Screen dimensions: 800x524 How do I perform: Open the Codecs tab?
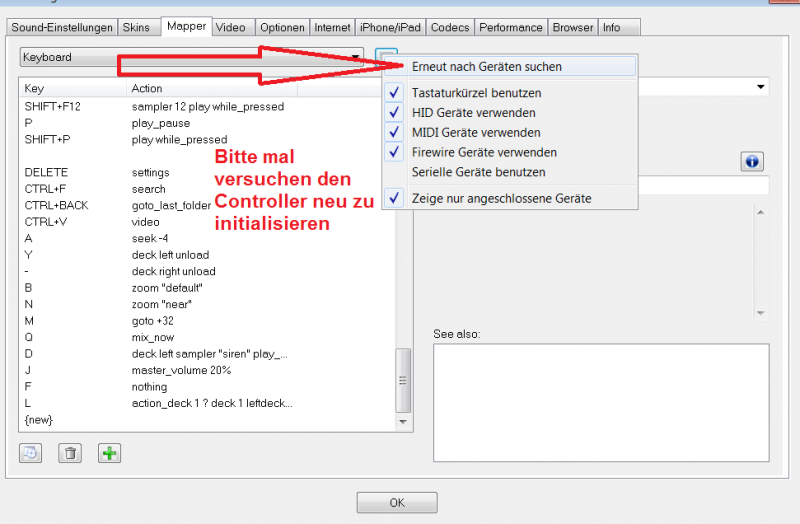tap(450, 28)
